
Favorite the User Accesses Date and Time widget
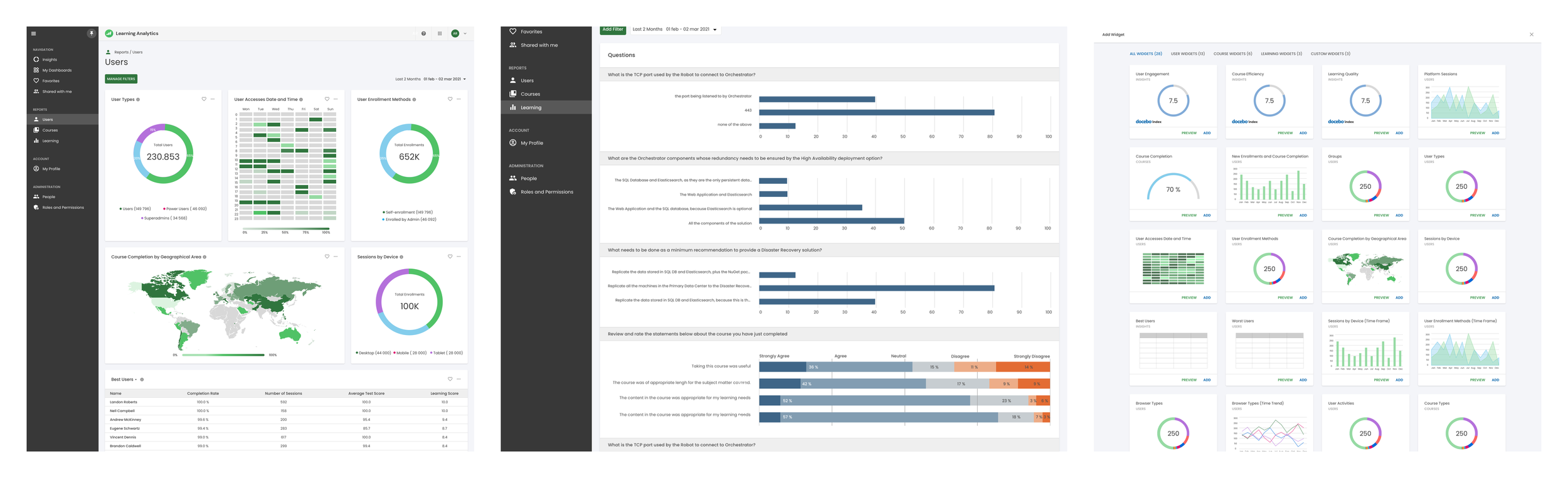[x=327, y=99]
